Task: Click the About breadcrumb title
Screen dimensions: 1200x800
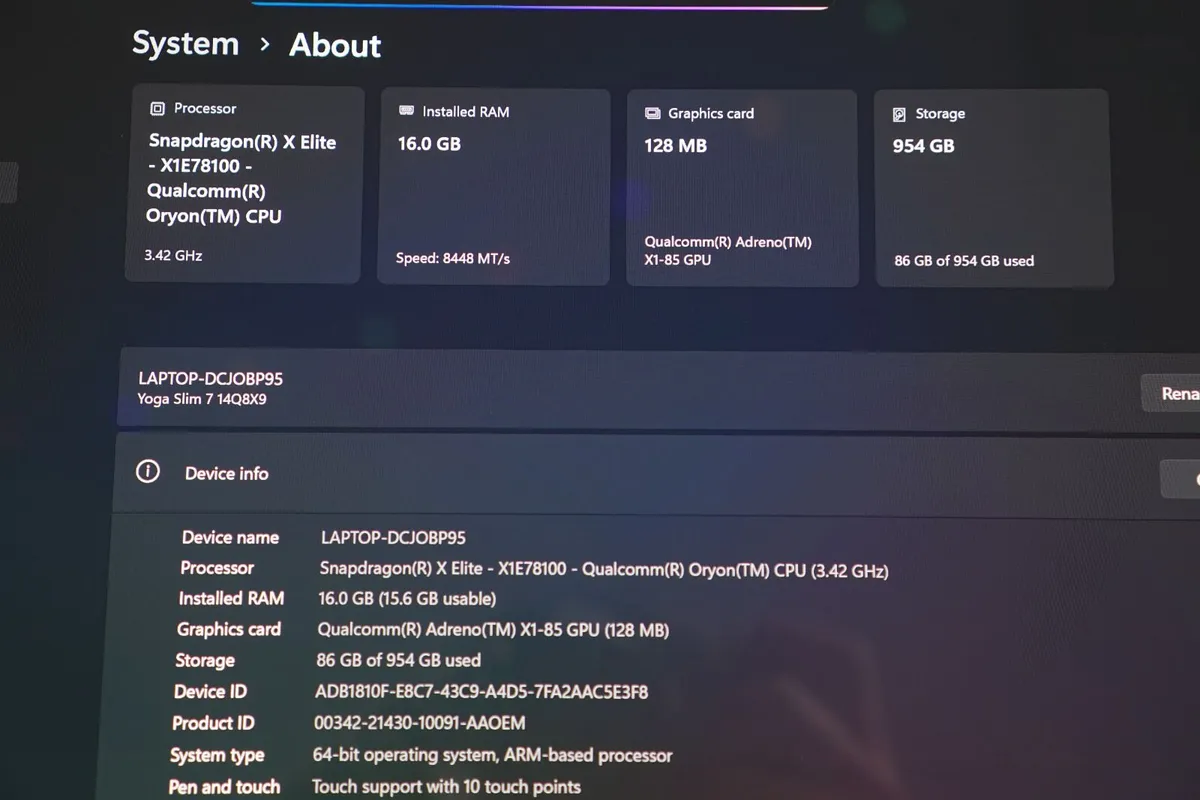Action: click(x=335, y=46)
